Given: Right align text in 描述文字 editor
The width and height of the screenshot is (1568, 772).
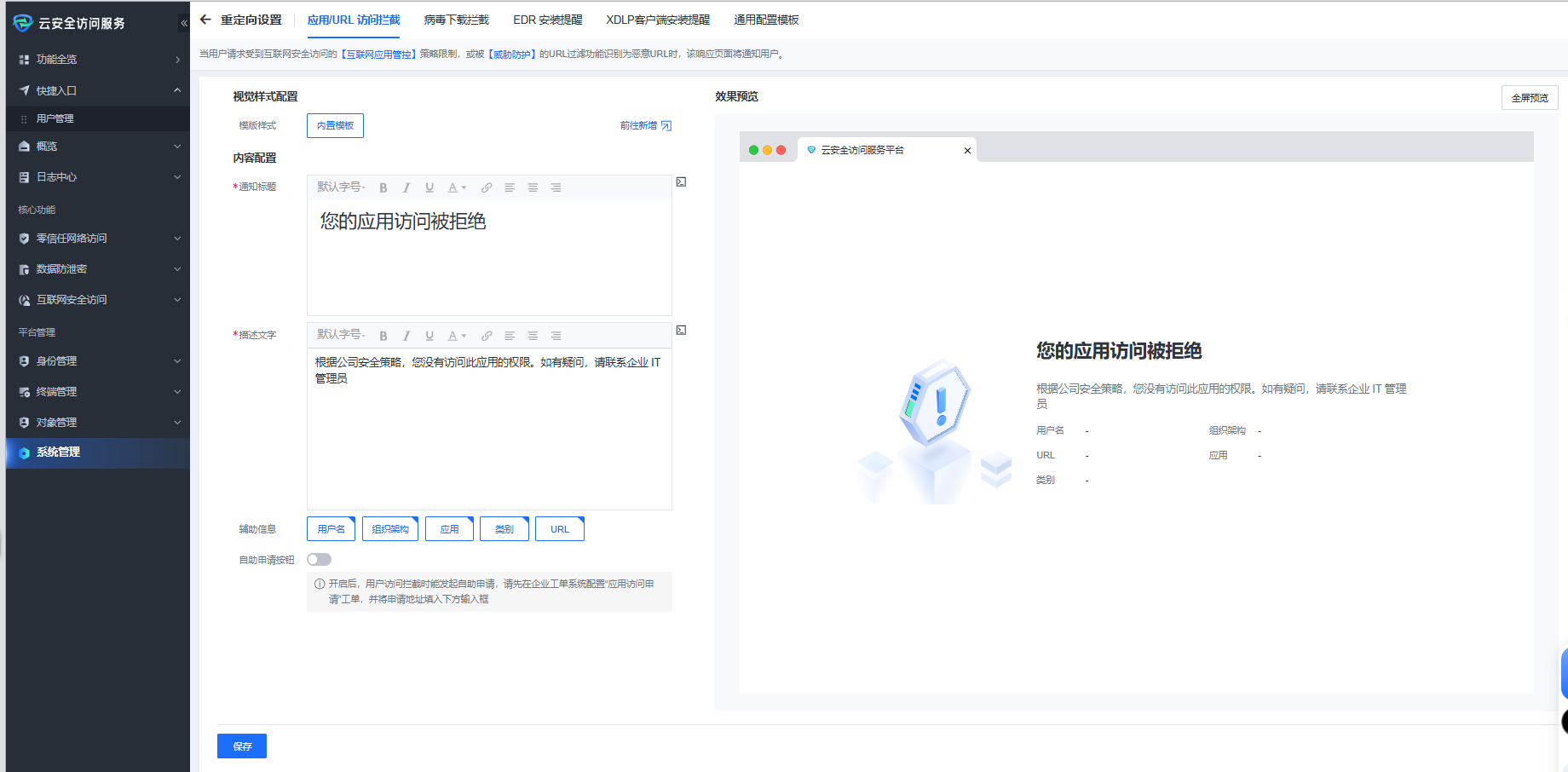Looking at the screenshot, I should coord(556,336).
